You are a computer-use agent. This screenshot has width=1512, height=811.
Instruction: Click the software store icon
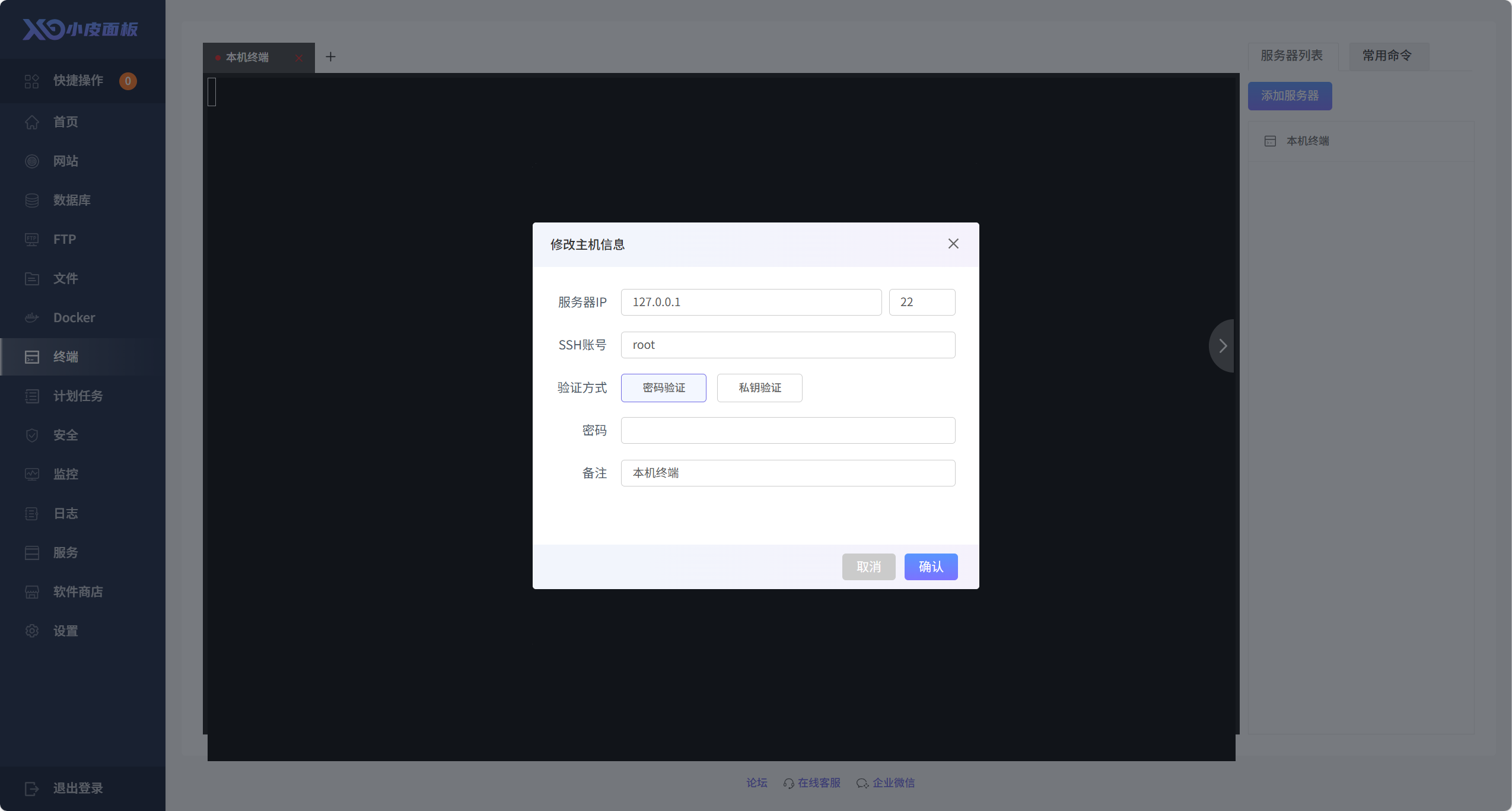32,591
